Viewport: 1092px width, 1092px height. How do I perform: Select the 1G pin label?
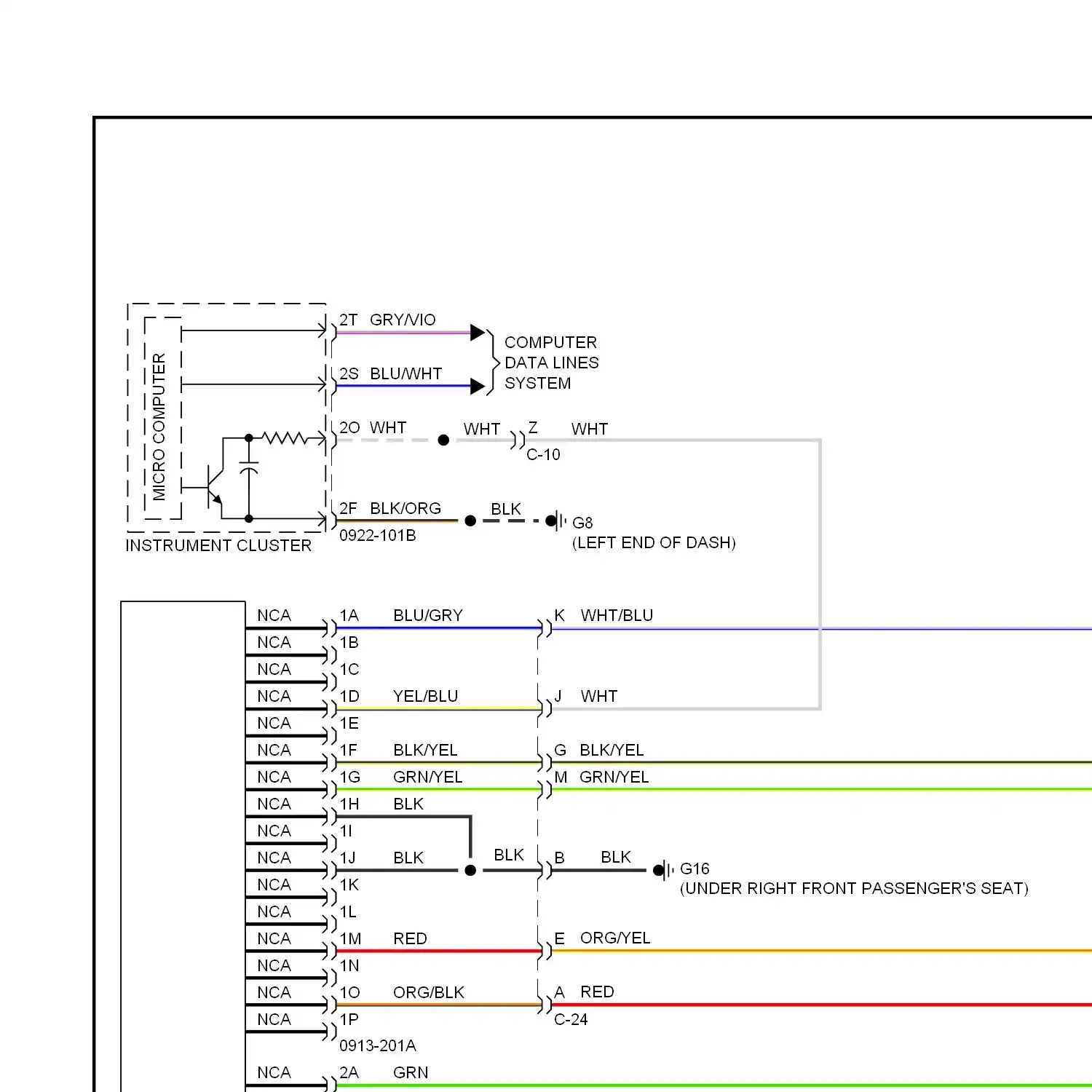point(350,777)
